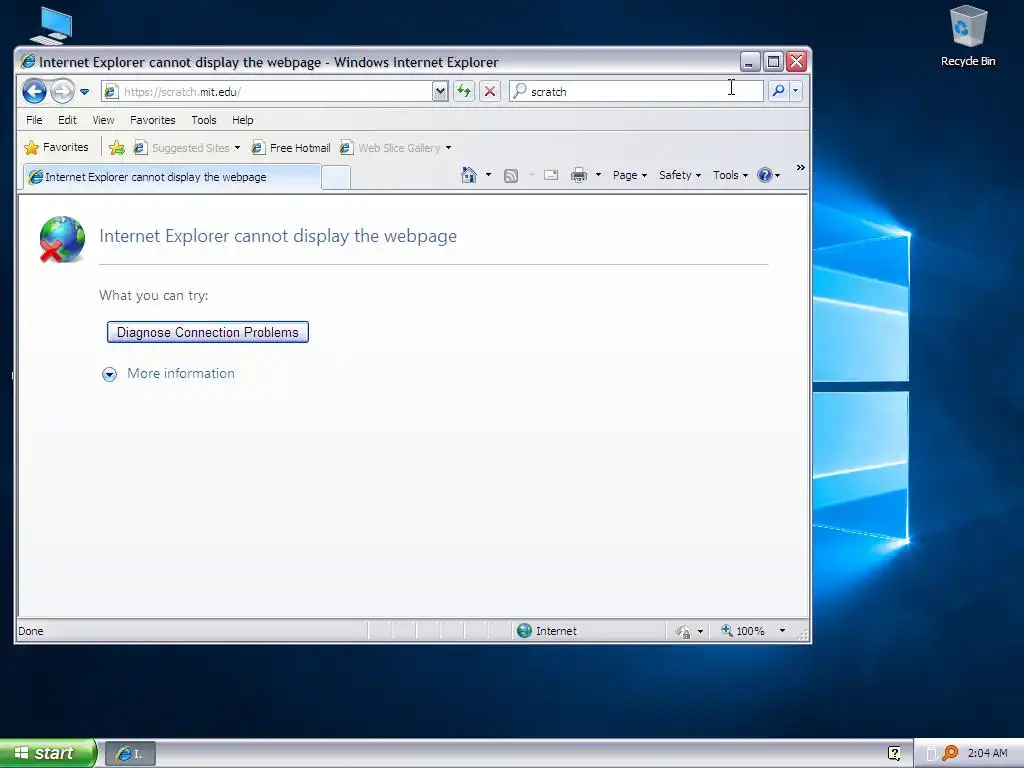
Task: Click the RSS feeds icon
Action: tap(511, 176)
